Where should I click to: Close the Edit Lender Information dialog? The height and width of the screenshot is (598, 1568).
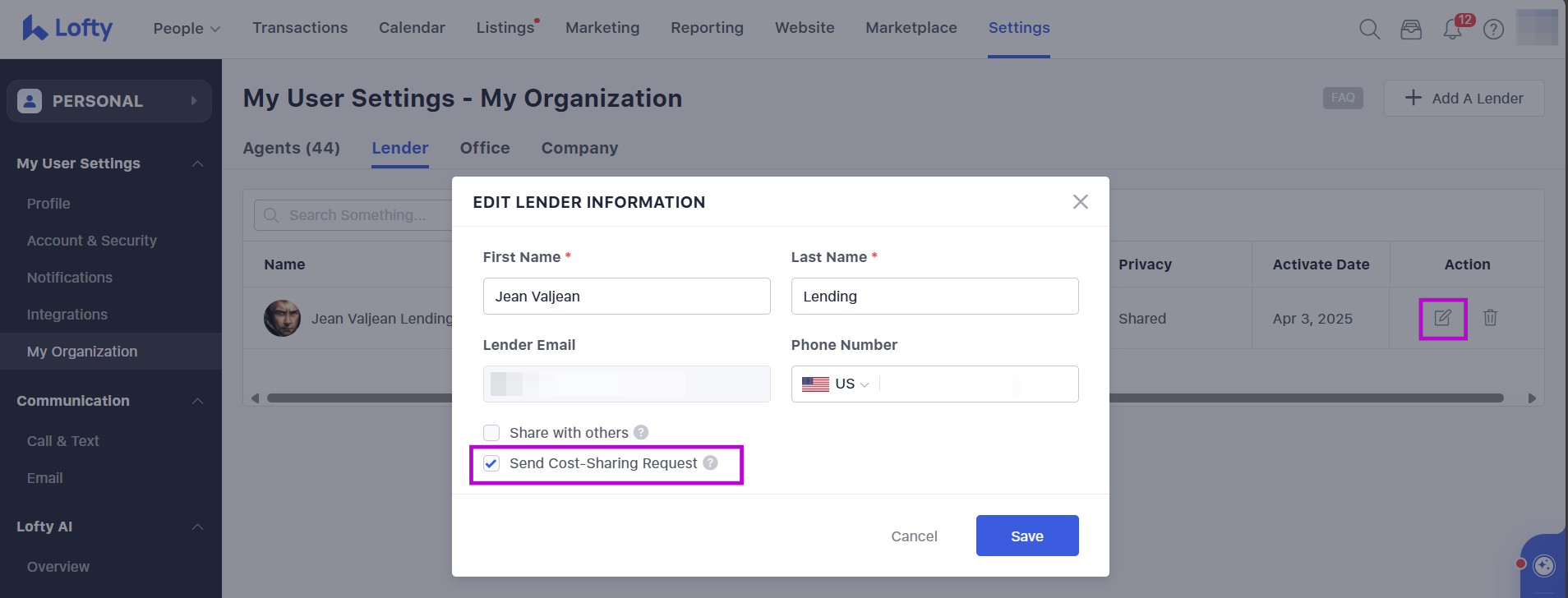coord(1080,202)
